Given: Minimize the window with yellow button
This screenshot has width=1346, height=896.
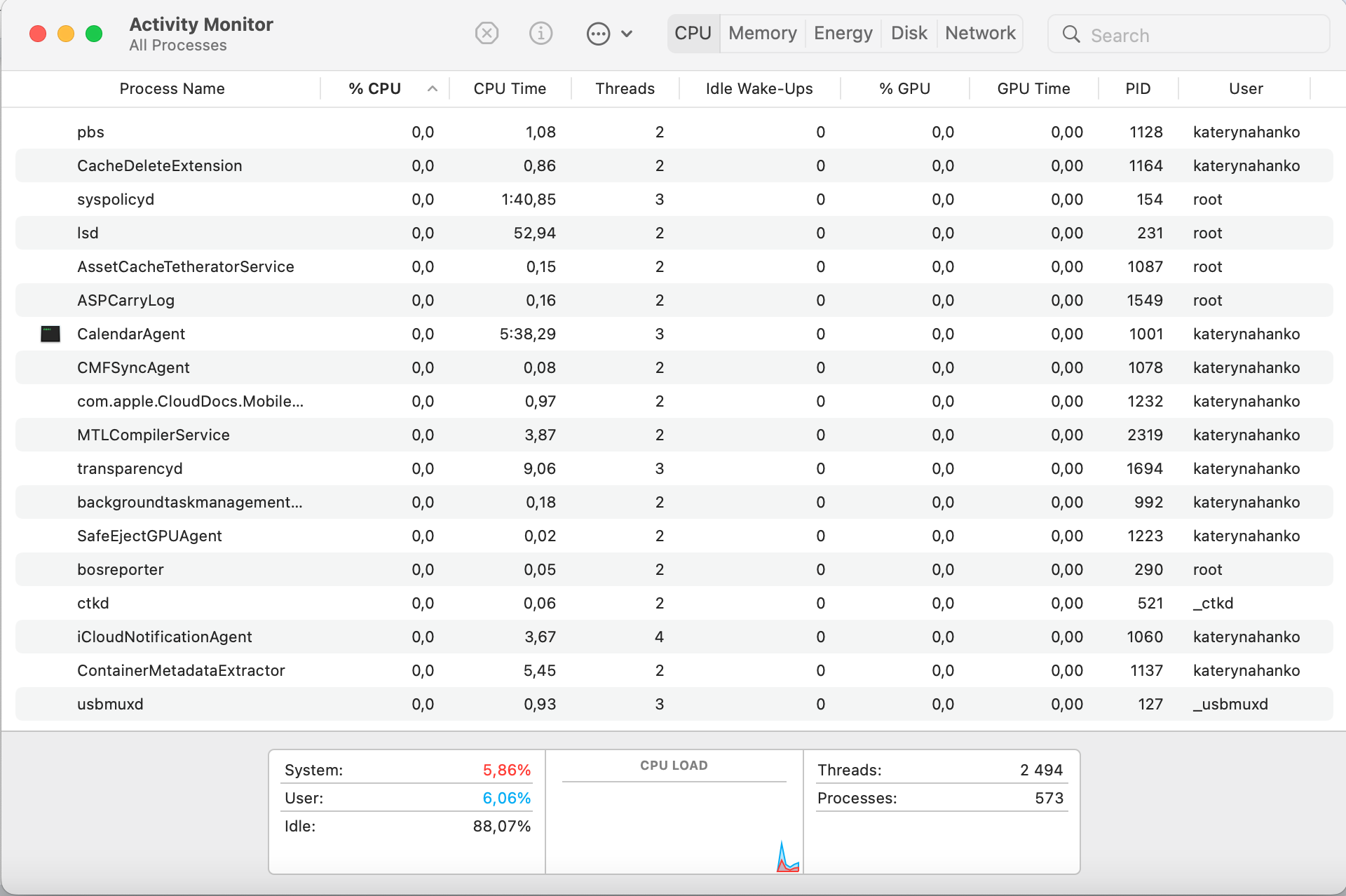Looking at the screenshot, I should (66, 34).
